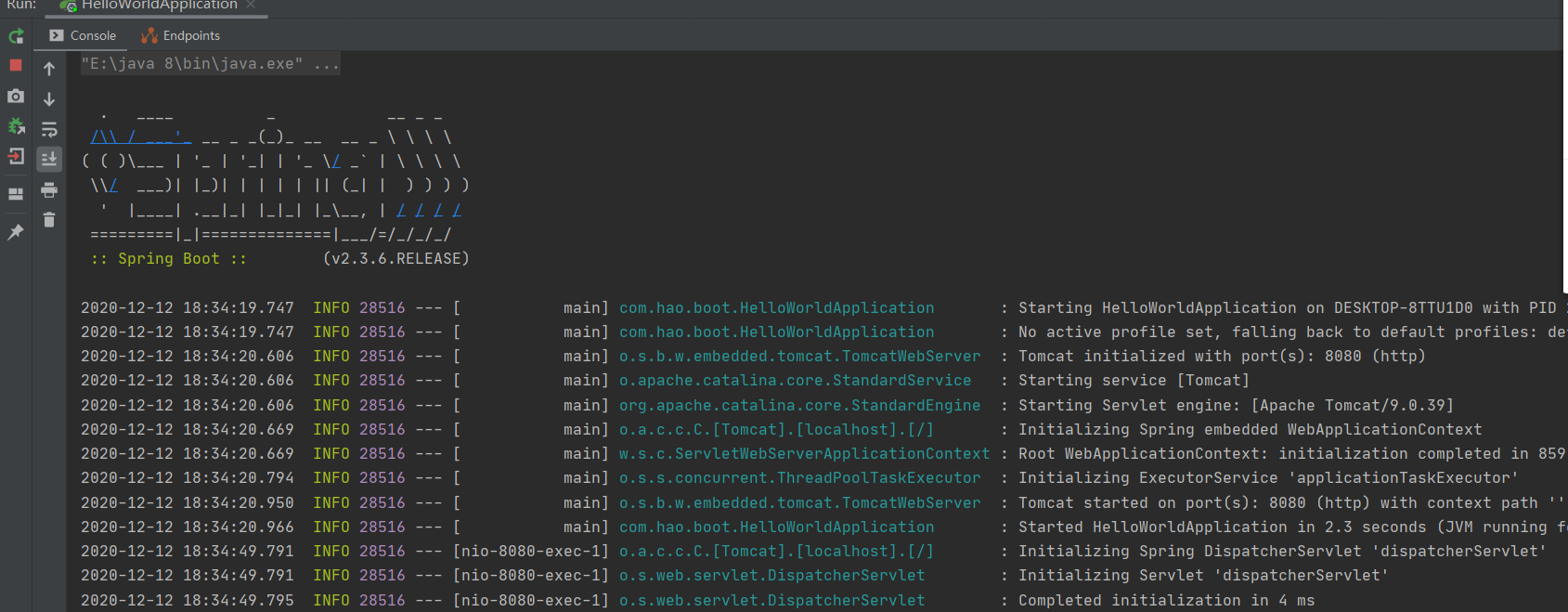
Task: Expand the folded java.exe command line
Action: pos(210,64)
